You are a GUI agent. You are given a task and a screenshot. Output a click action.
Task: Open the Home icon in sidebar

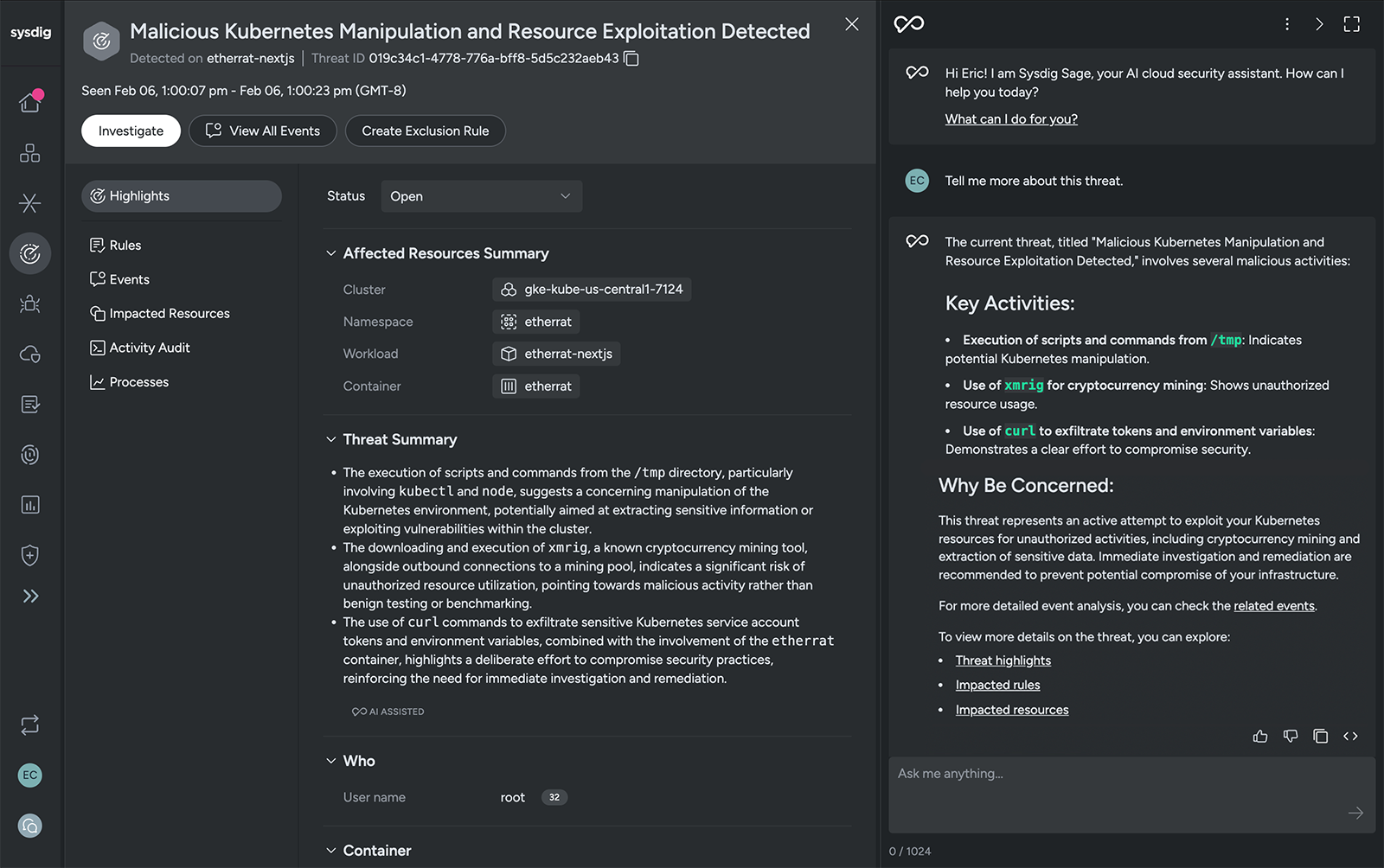click(30, 103)
